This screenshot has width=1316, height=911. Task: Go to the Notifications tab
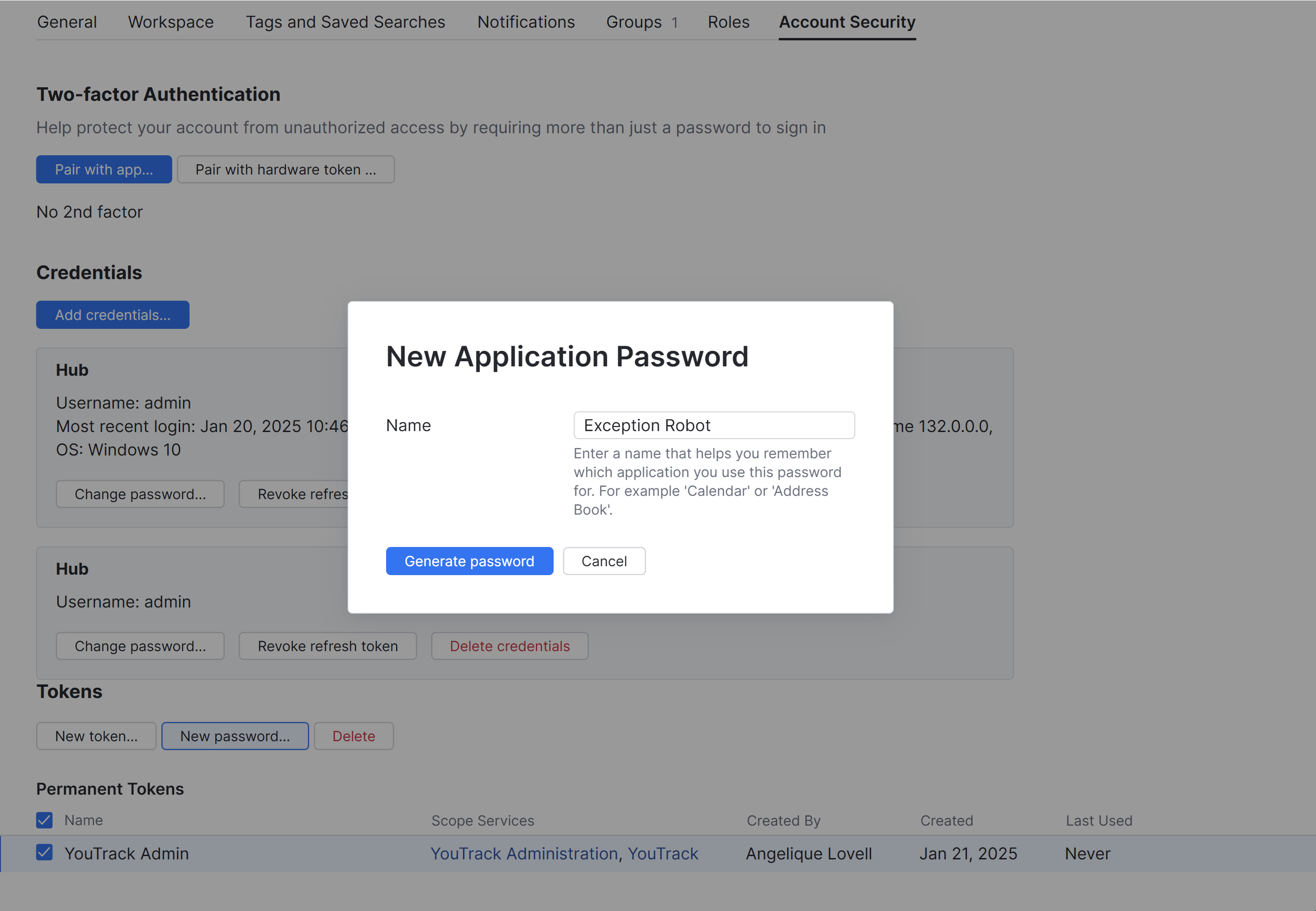pos(526,22)
